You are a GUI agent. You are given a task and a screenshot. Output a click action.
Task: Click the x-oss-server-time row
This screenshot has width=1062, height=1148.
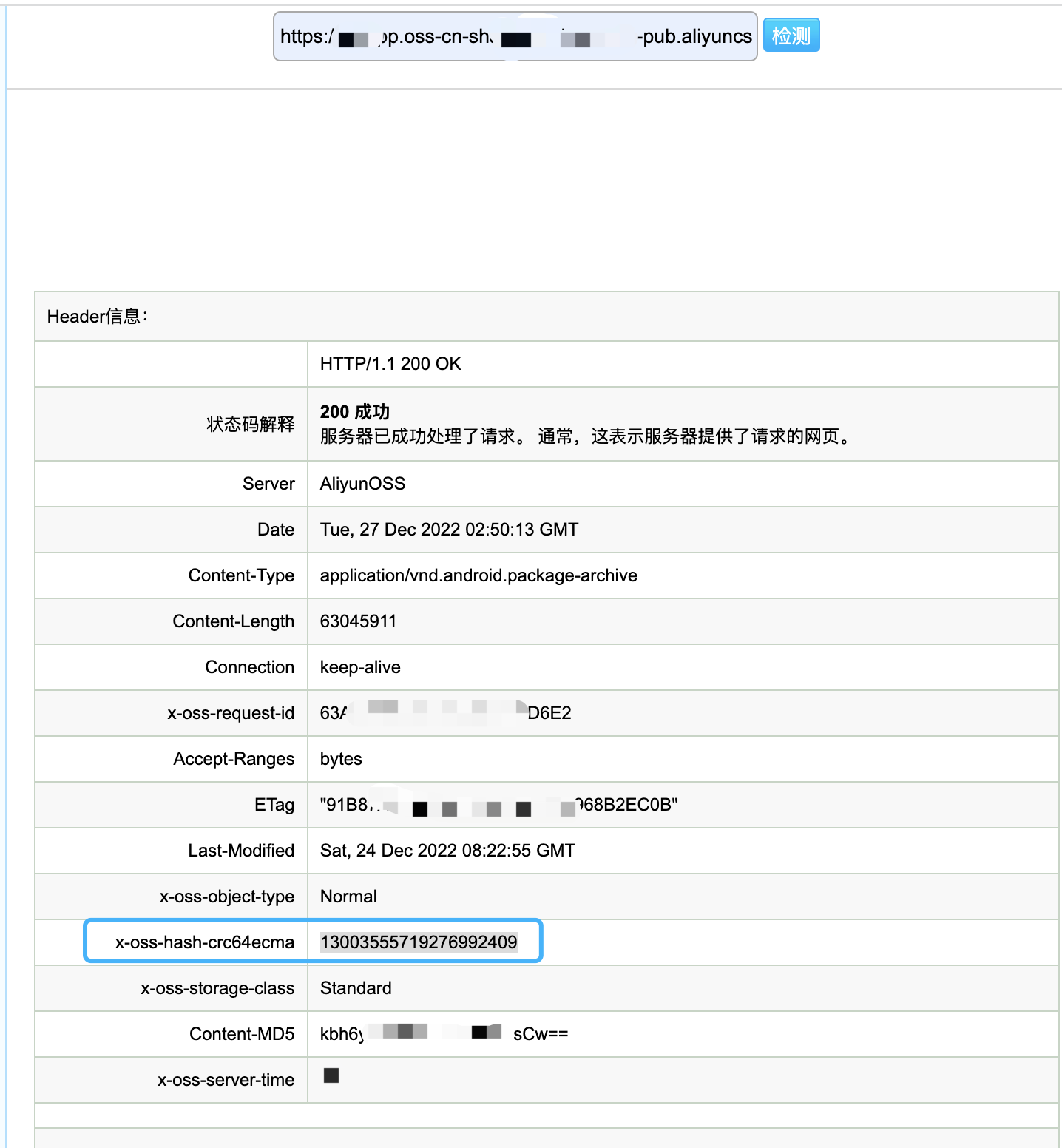click(330, 1079)
